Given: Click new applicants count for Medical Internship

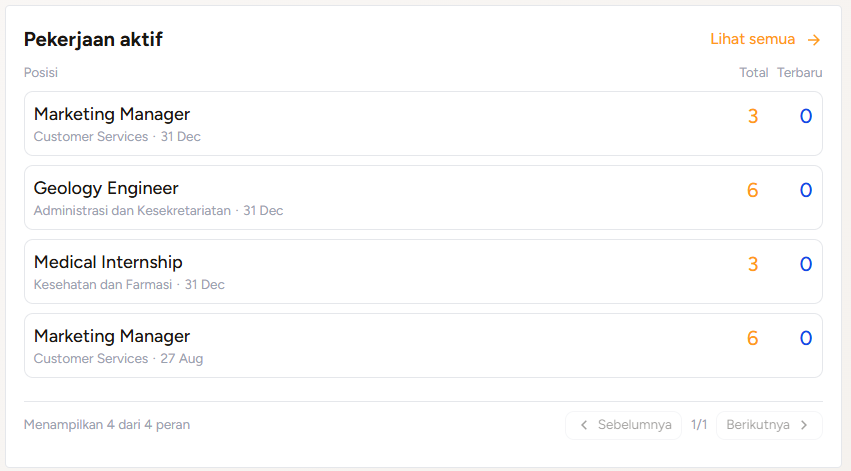Looking at the screenshot, I should click(806, 264).
